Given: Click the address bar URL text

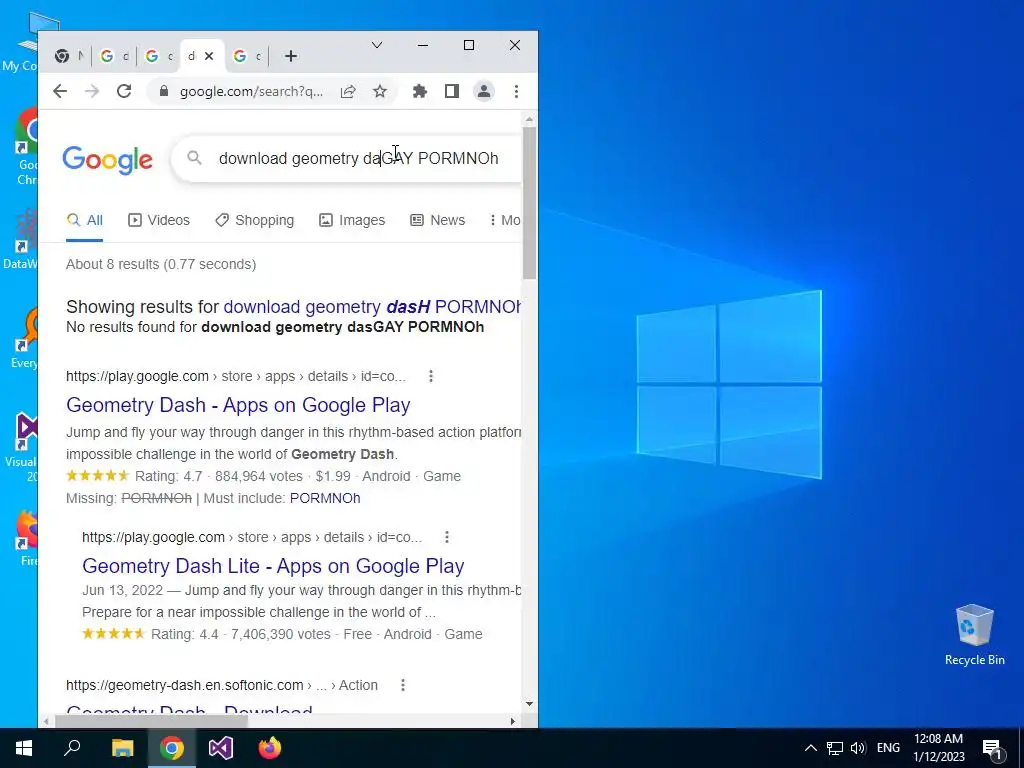Looking at the screenshot, I should tap(251, 91).
